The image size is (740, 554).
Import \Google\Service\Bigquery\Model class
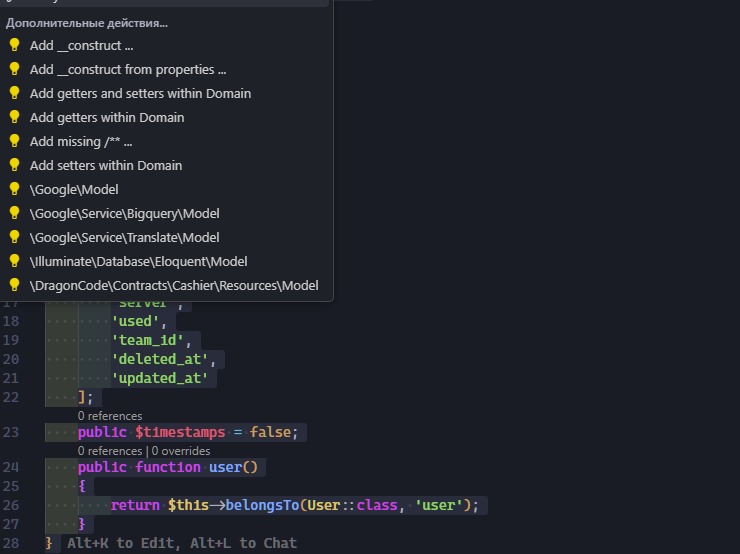pos(124,213)
